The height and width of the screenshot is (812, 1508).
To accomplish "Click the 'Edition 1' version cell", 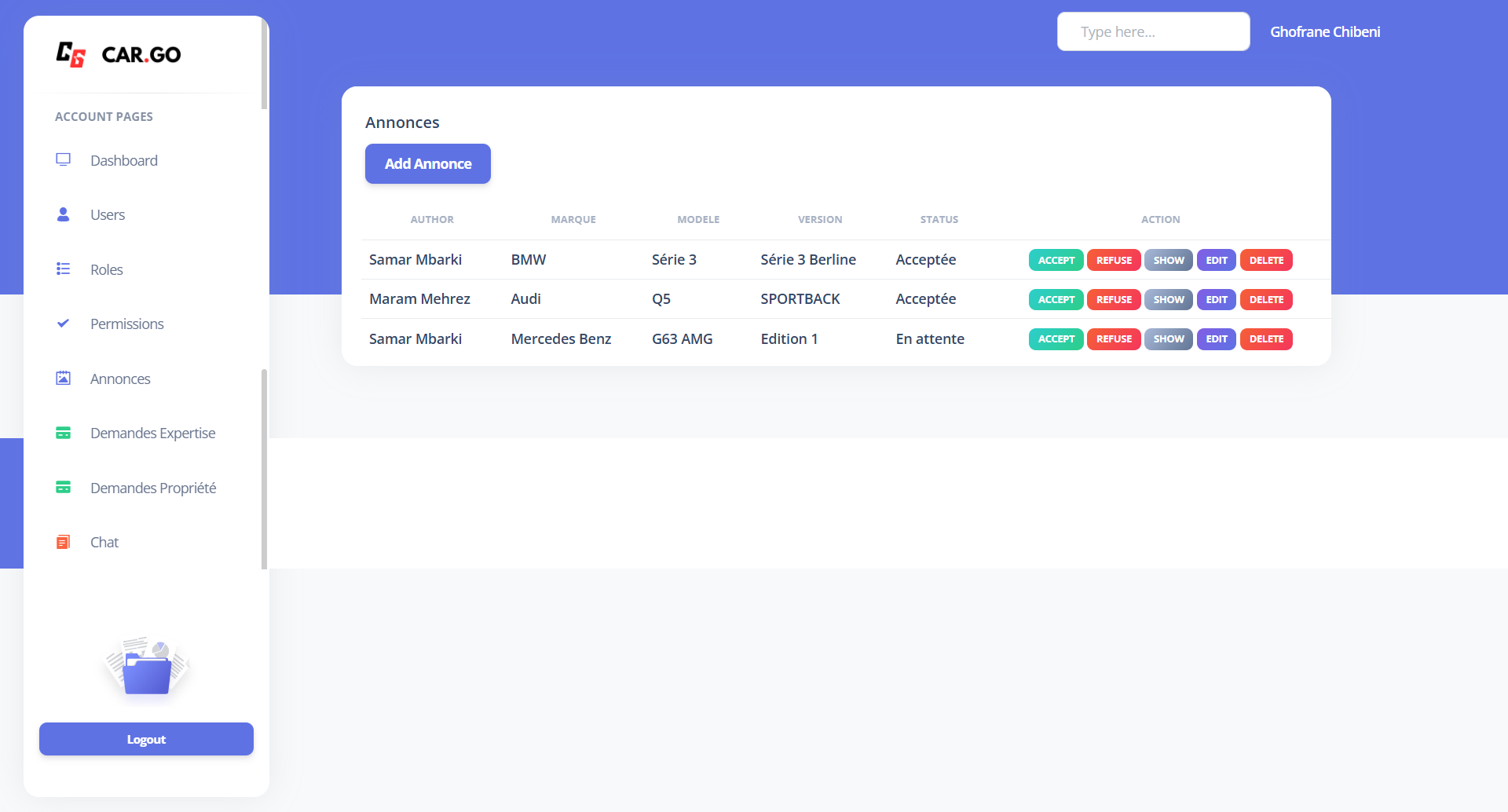I will 789,338.
